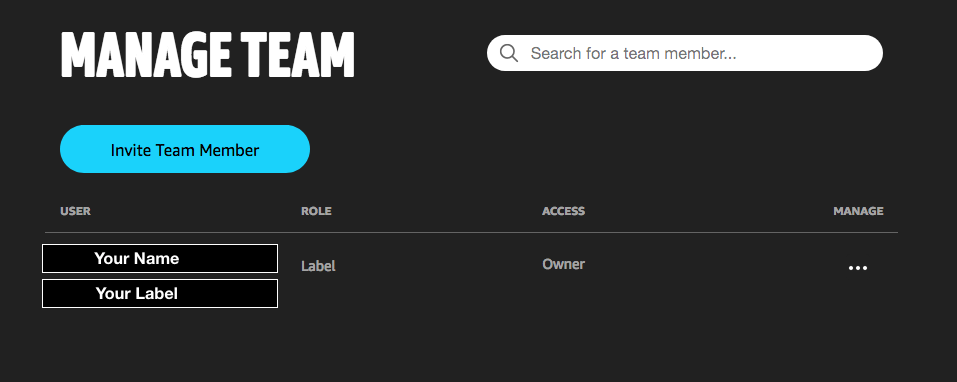This screenshot has height=382, width=957.
Task: Click the word MANAGE in the heading
Action: [x=145, y=55]
